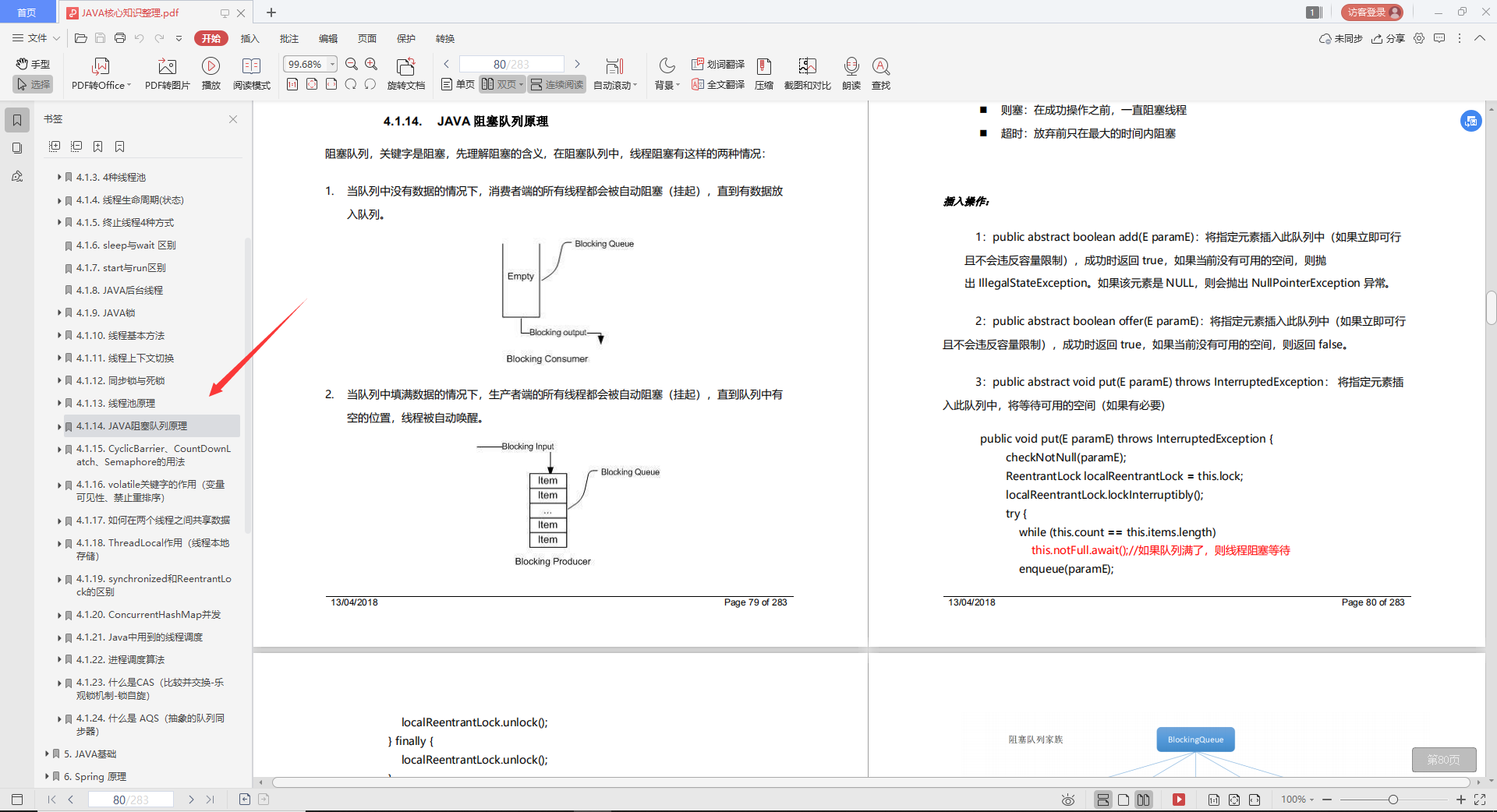Viewport: 1497px width, 812px height.
Task: Expand the 4.1.14 JAVA阻塞队列原理 bookmark
Action: [60, 426]
